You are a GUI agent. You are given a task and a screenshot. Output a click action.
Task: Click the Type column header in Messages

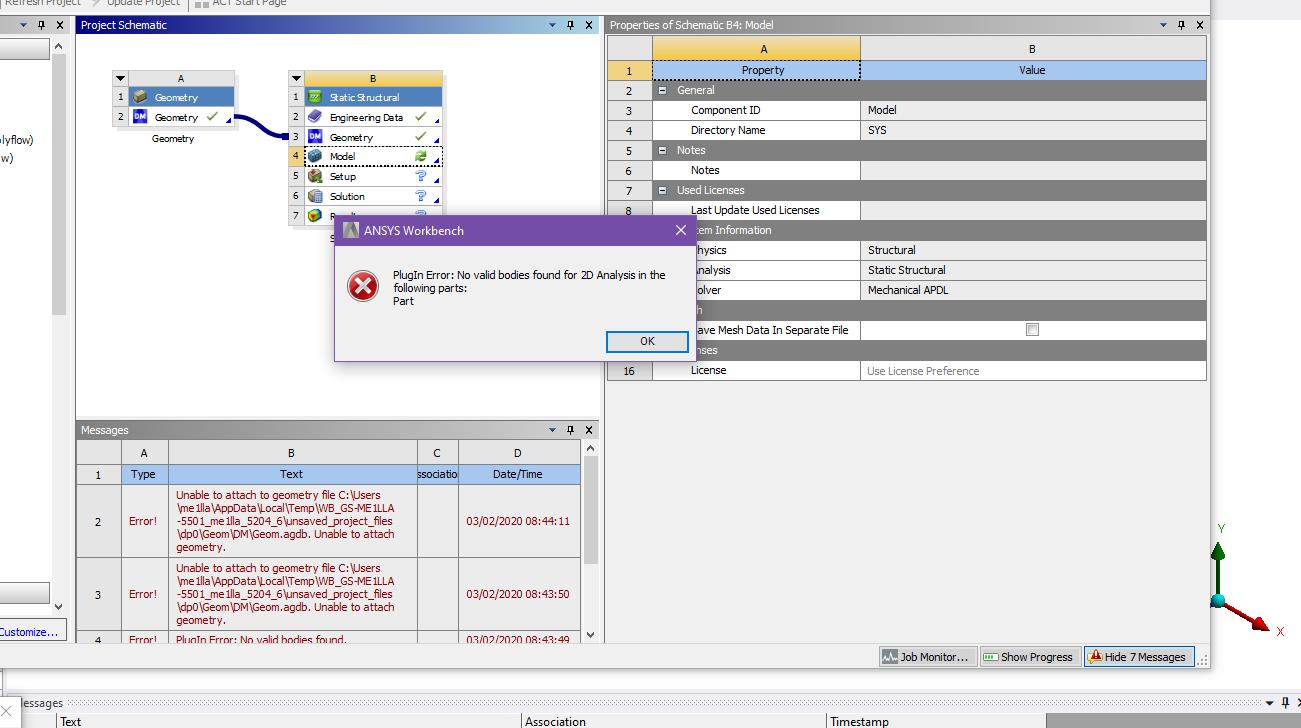coord(144,474)
